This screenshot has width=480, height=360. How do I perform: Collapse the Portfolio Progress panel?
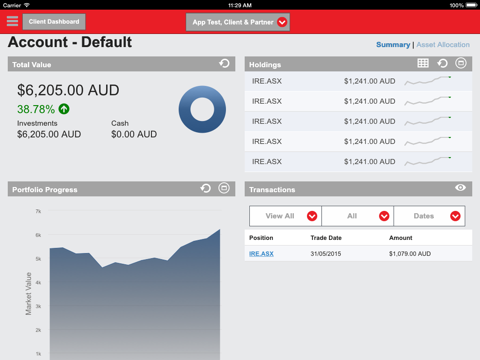pyautogui.click(x=224, y=188)
